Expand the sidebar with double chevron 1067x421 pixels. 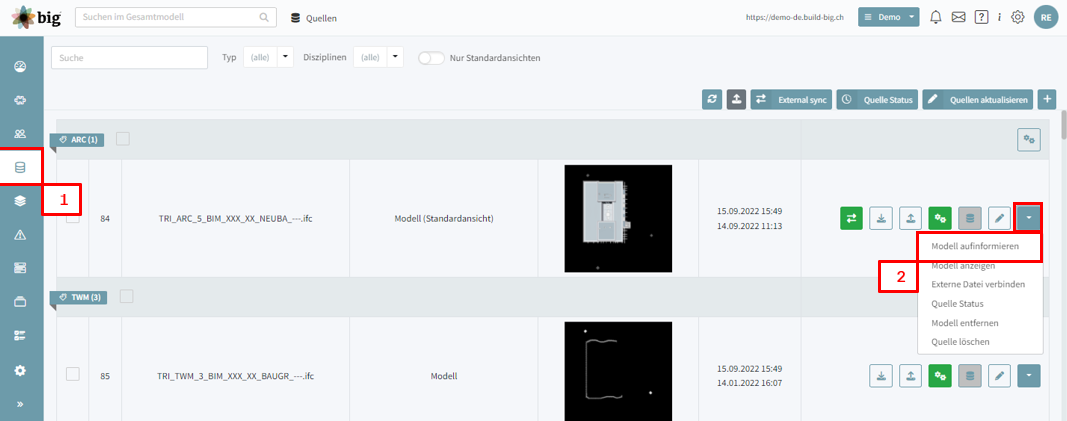point(20,405)
